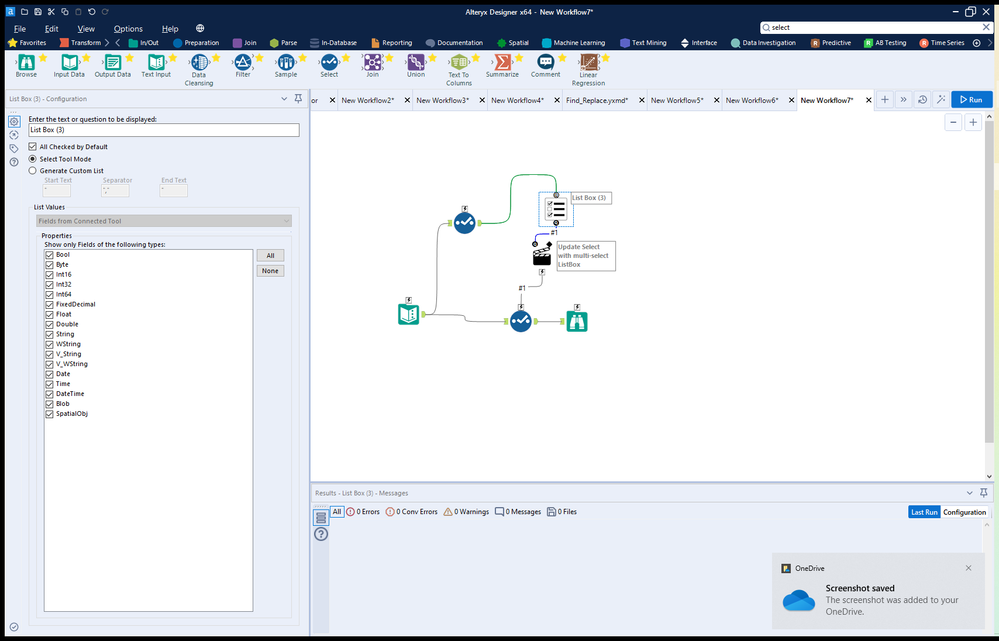The height and width of the screenshot is (641, 999).
Task: Select the Linear Regression tool icon
Action: 589,62
